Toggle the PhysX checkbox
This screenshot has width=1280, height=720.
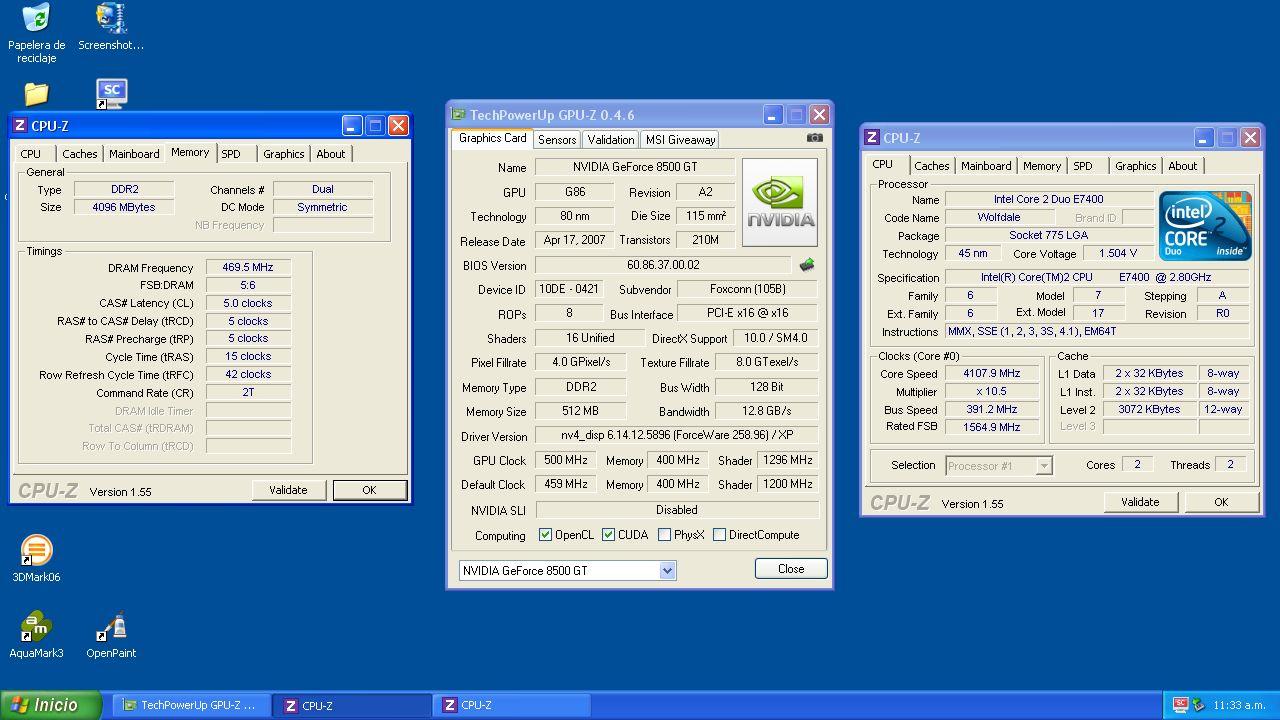click(664, 535)
